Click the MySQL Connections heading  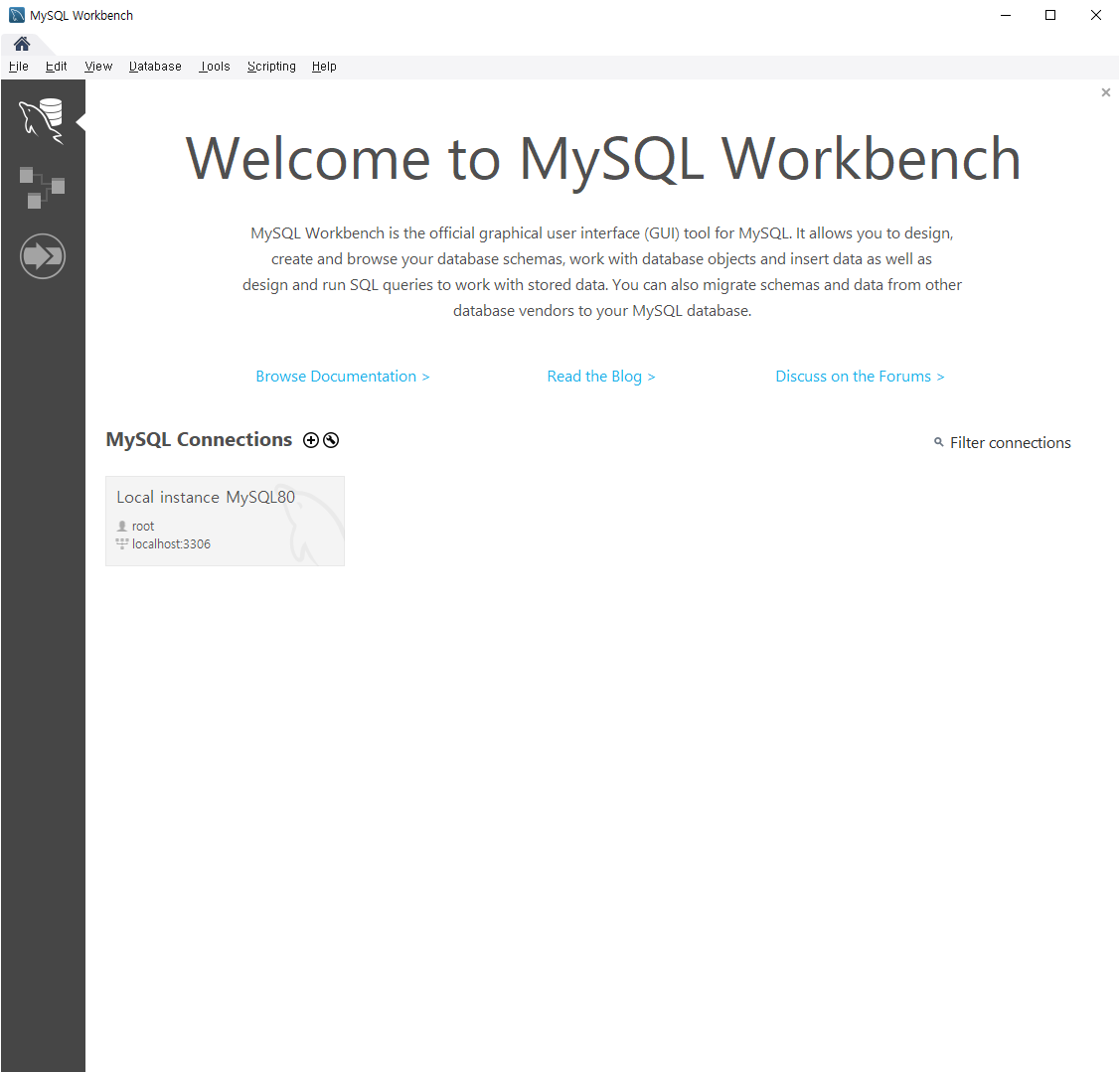pyautogui.click(x=200, y=440)
